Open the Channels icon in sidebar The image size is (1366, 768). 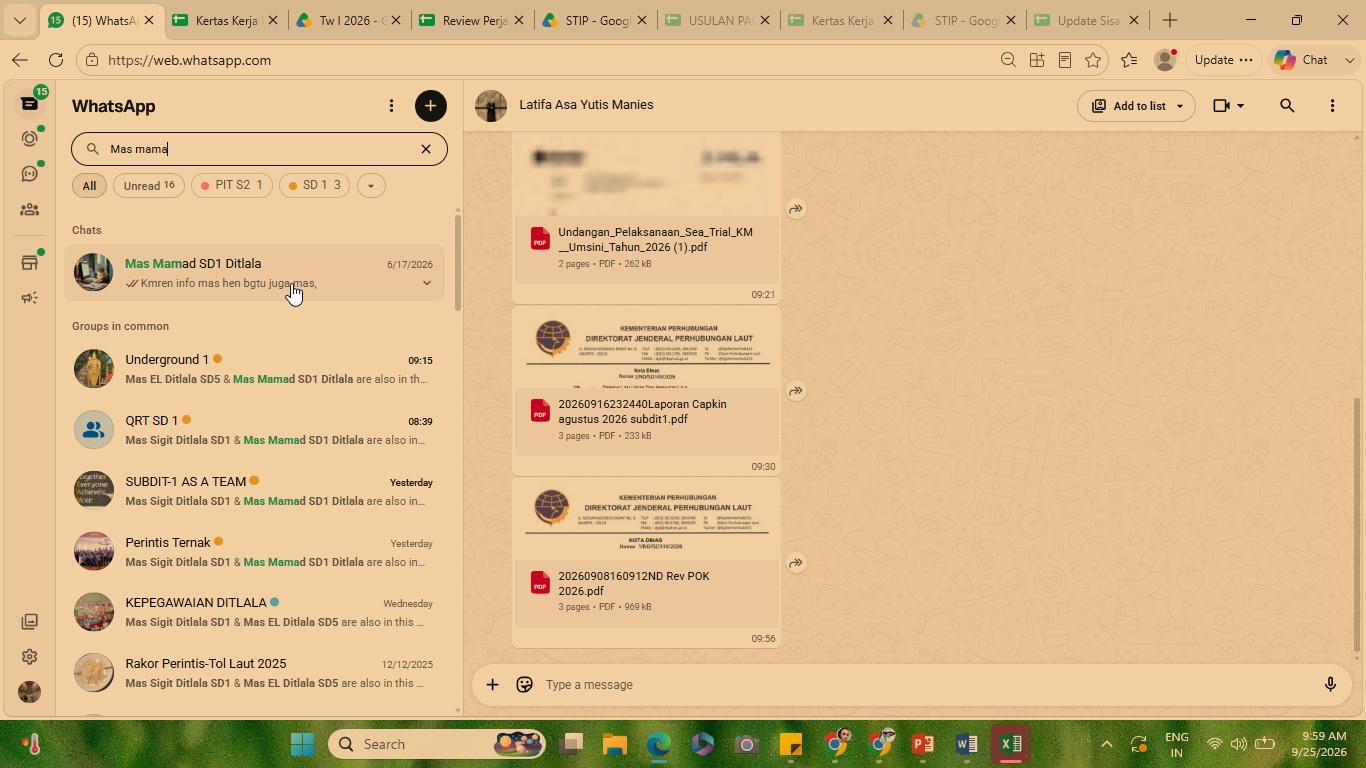pyautogui.click(x=30, y=174)
